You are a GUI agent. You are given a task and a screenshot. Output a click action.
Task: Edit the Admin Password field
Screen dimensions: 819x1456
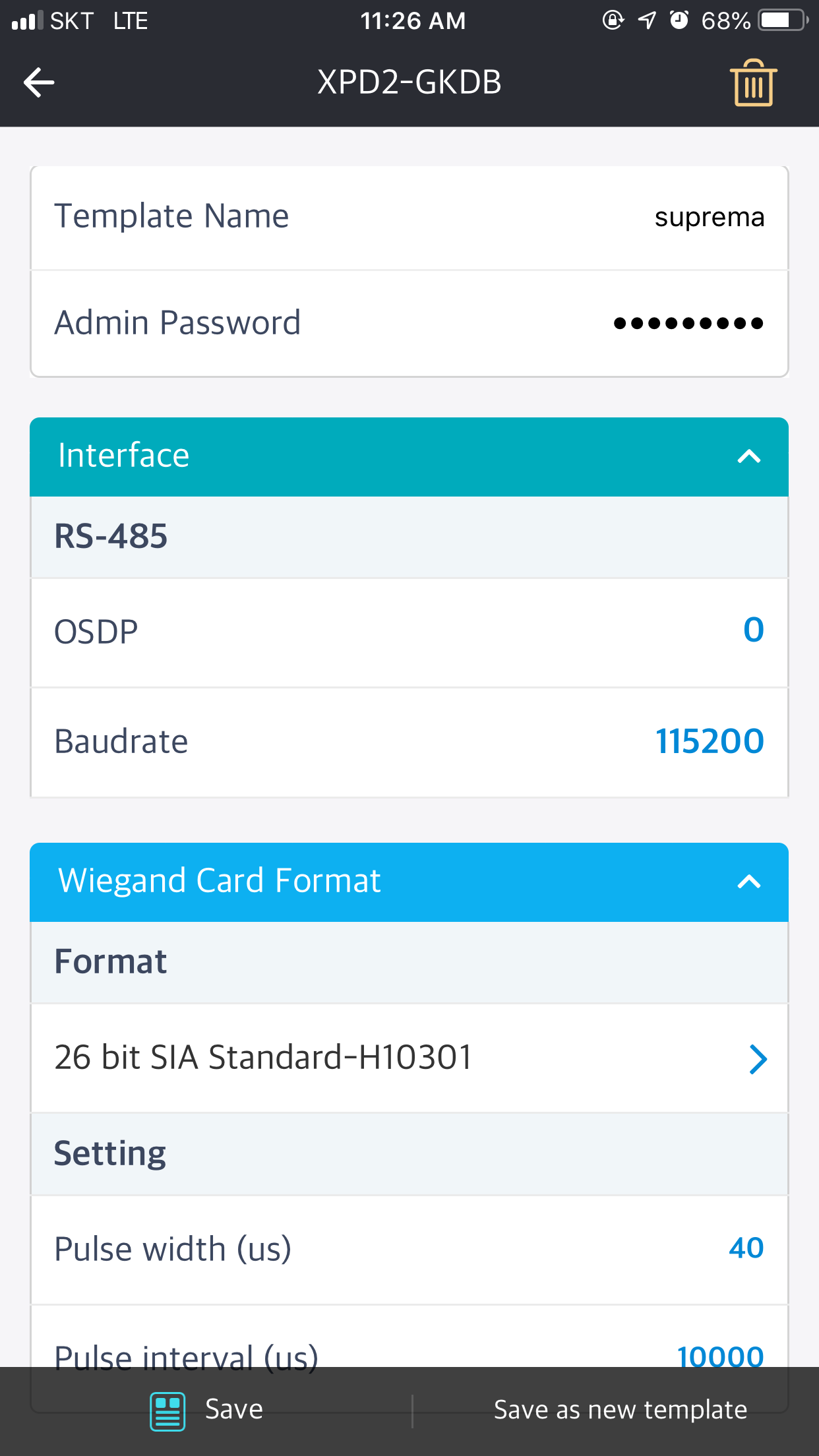[688, 323]
